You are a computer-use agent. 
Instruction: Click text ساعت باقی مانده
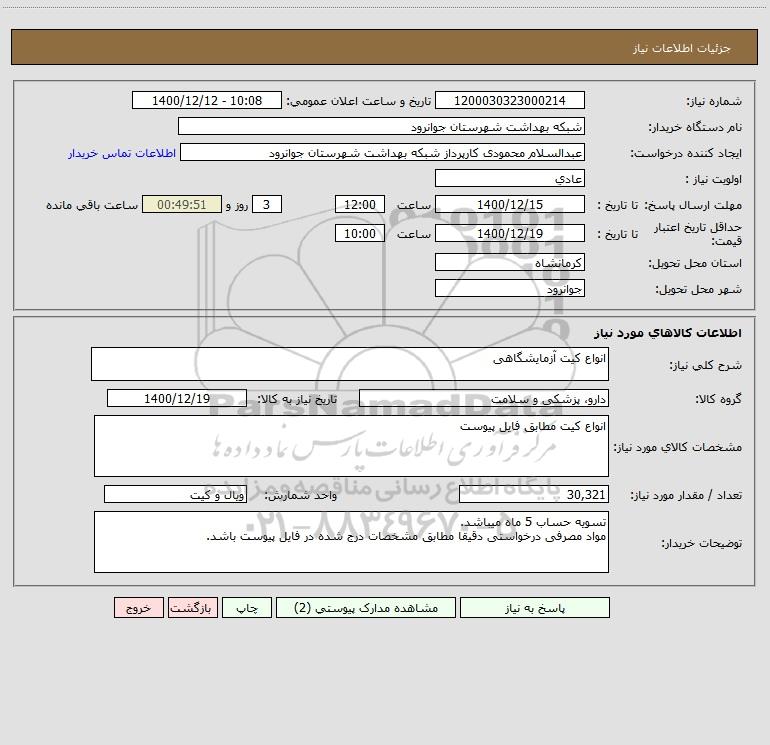pos(92,205)
